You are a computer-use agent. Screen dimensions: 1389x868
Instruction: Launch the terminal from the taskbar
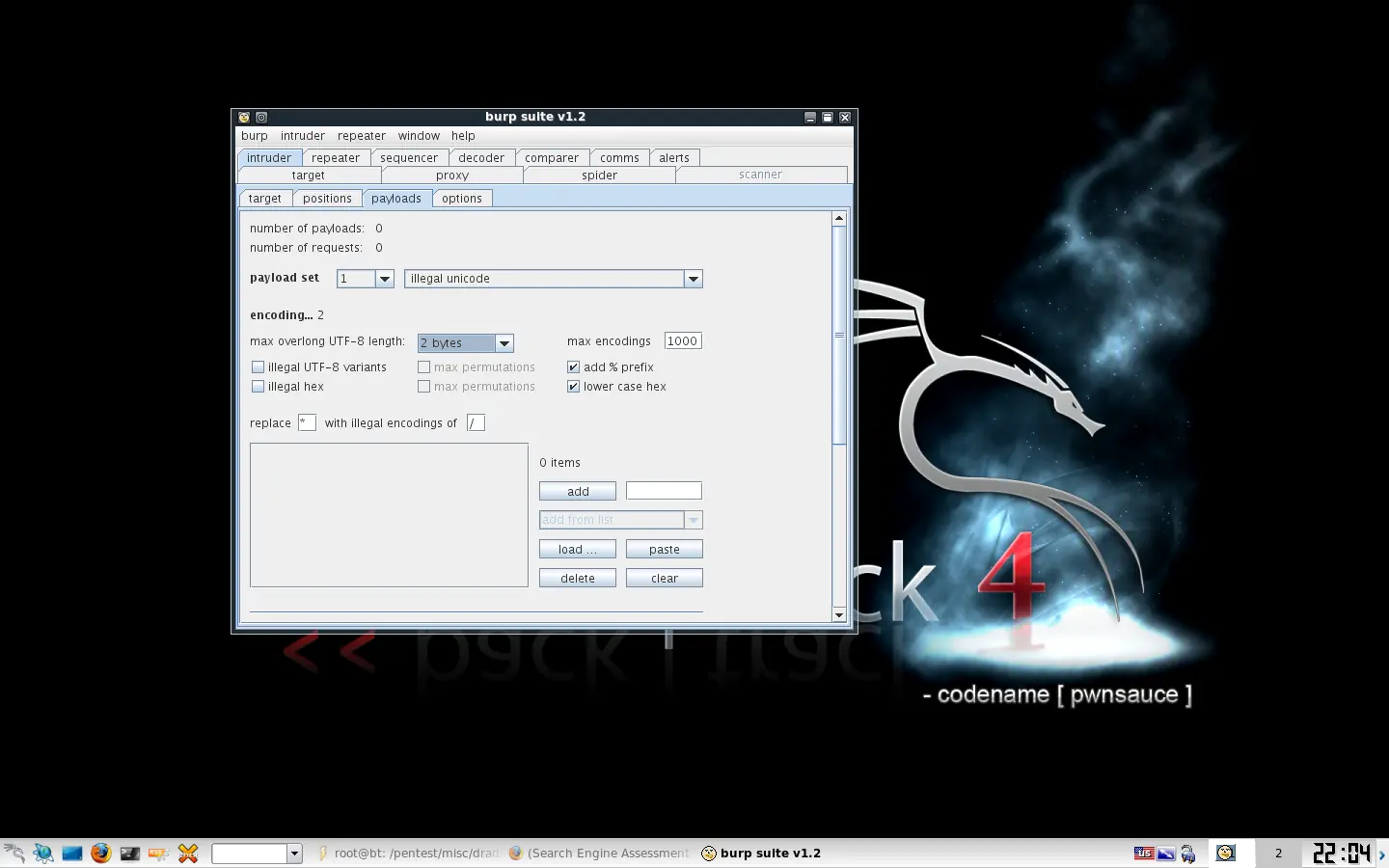pyautogui.click(x=130, y=853)
